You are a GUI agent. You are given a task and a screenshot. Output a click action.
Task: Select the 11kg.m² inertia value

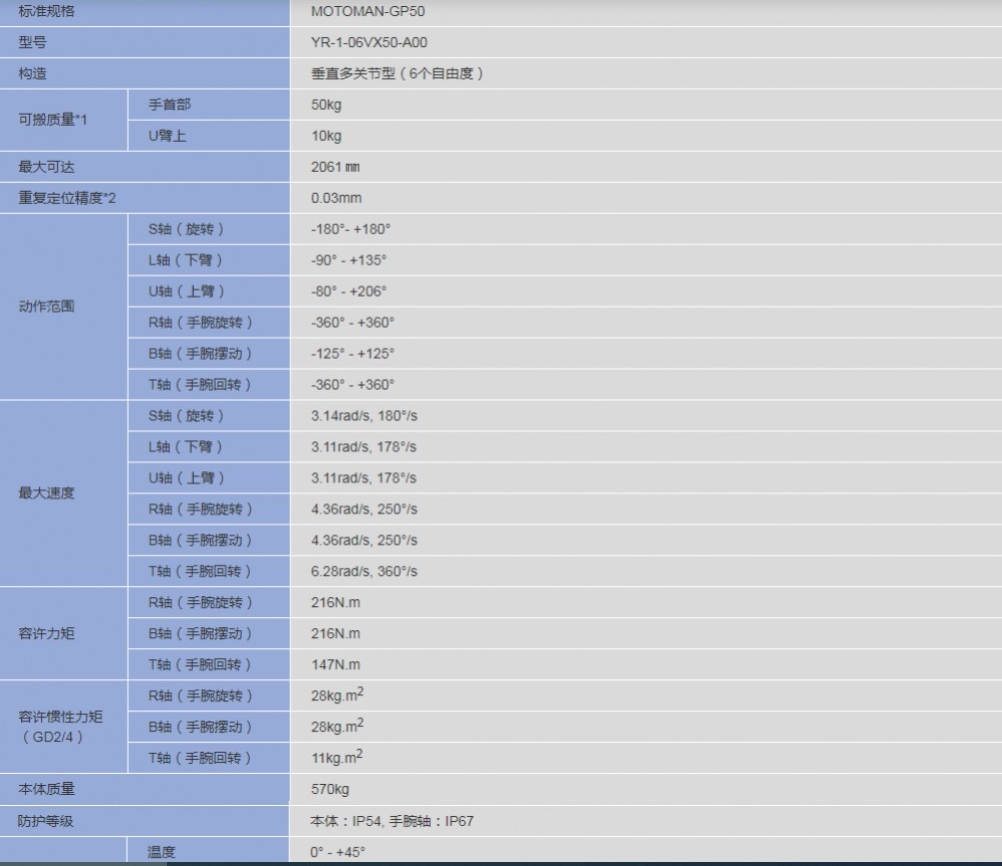click(337, 757)
